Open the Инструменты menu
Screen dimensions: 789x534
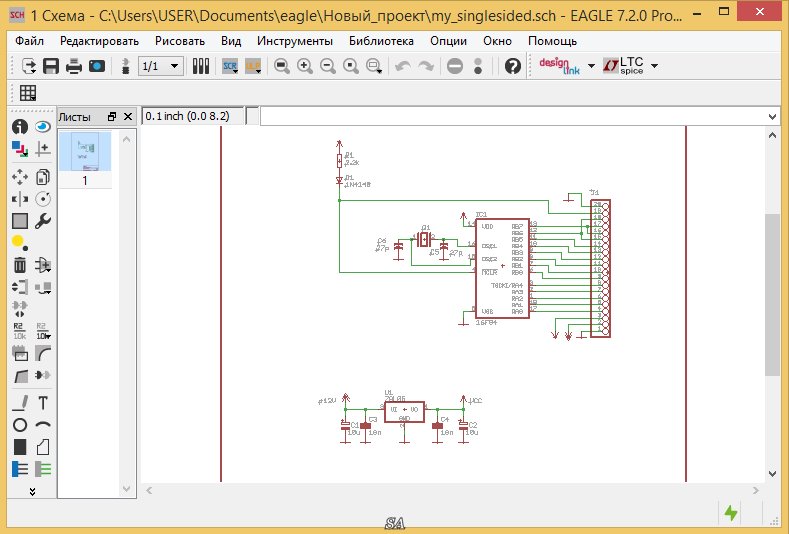294,41
